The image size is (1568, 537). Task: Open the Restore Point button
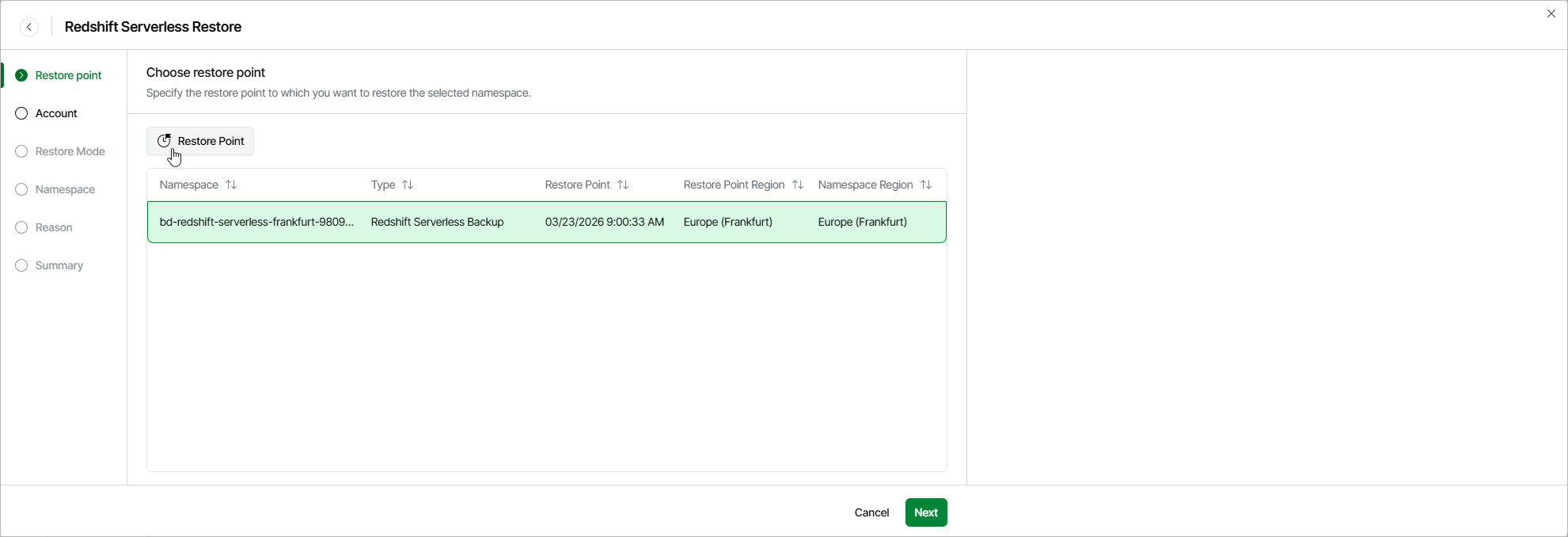(200, 141)
